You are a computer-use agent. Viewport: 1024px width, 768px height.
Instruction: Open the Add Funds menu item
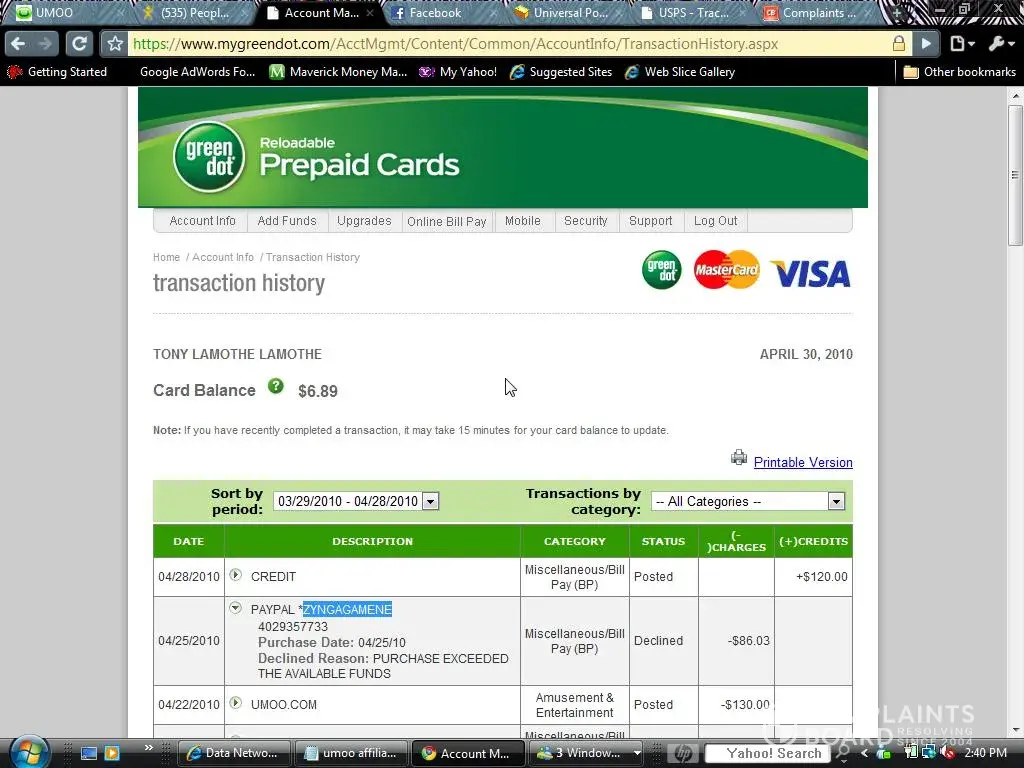[x=286, y=221]
